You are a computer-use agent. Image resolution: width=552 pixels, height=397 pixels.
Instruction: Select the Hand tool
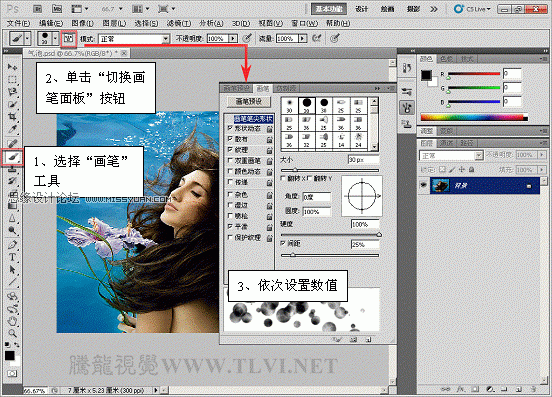(x=12, y=321)
